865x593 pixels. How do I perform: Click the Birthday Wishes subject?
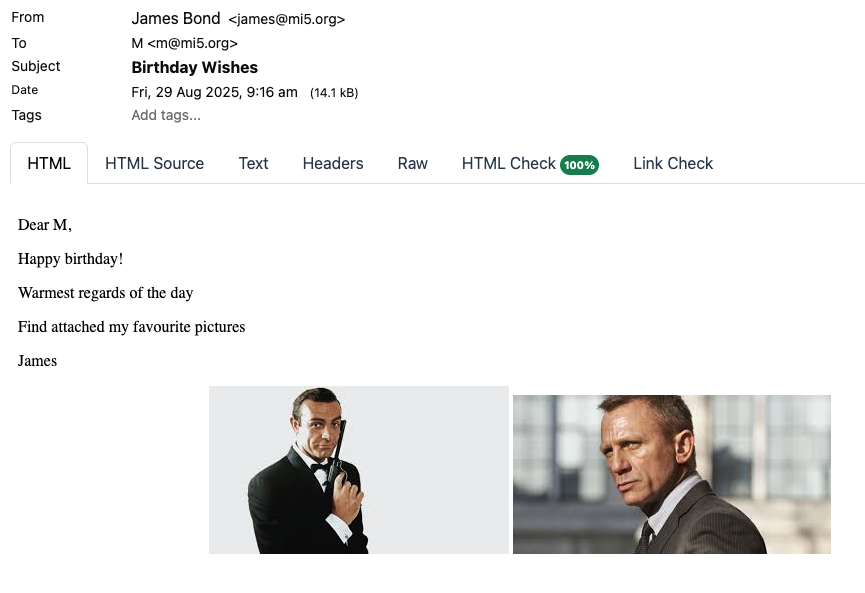195,68
